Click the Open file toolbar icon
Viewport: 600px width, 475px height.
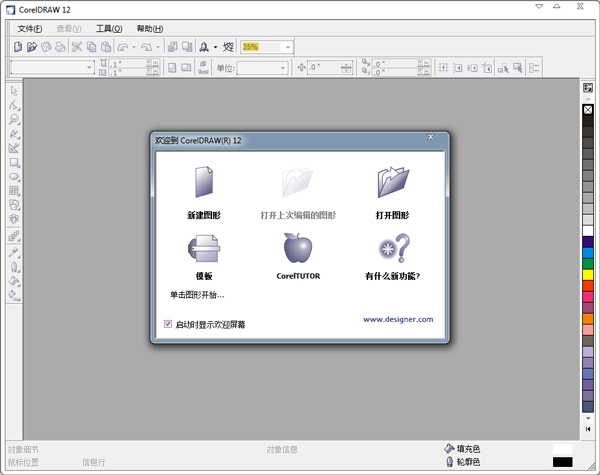click(x=32, y=47)
